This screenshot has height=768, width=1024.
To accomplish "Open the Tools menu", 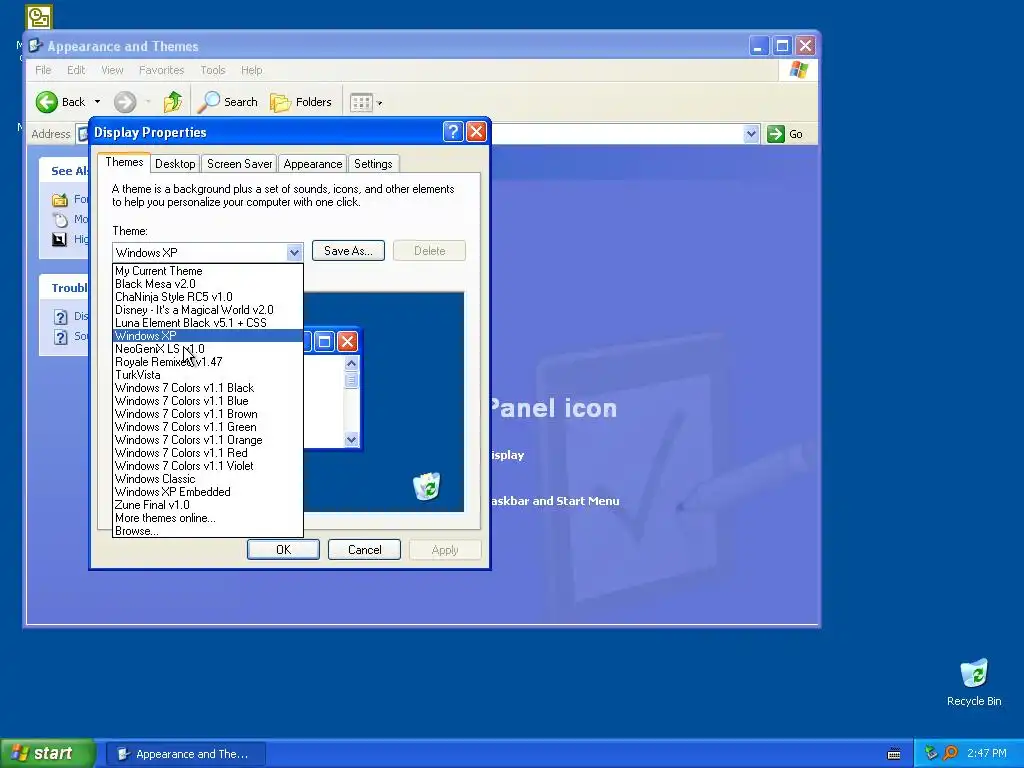I will [x=213, y=70].
